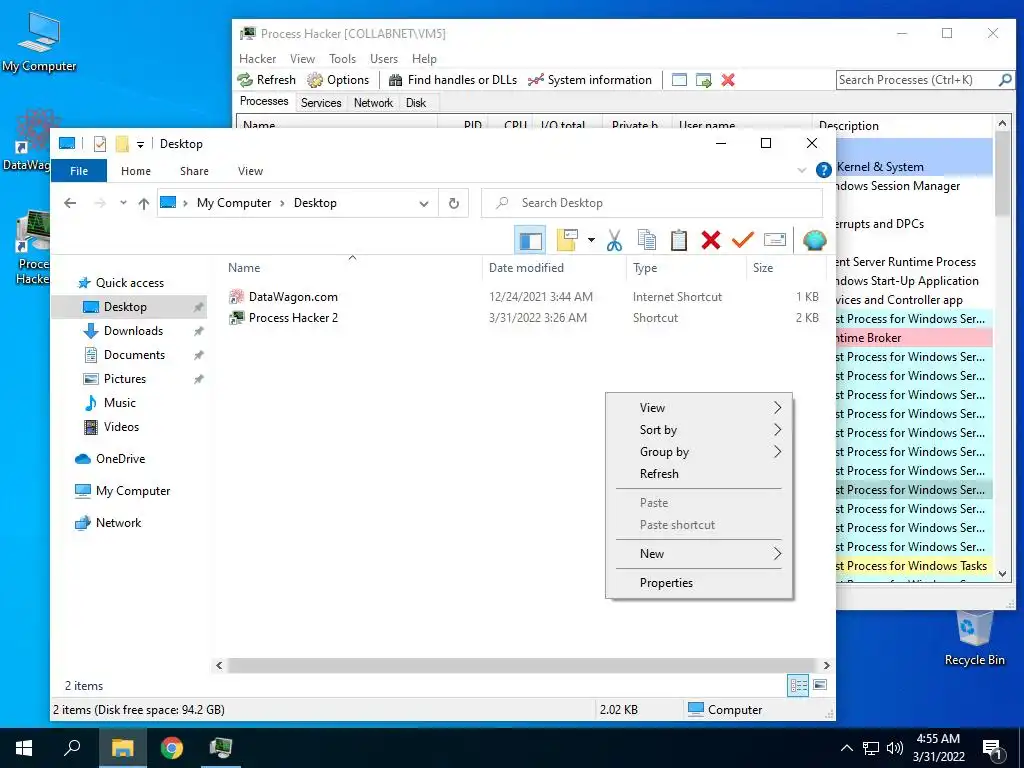This screenshot has height=768, width=1024.
Task: Expand the address bar history dropdown
Action: (424, 204)
